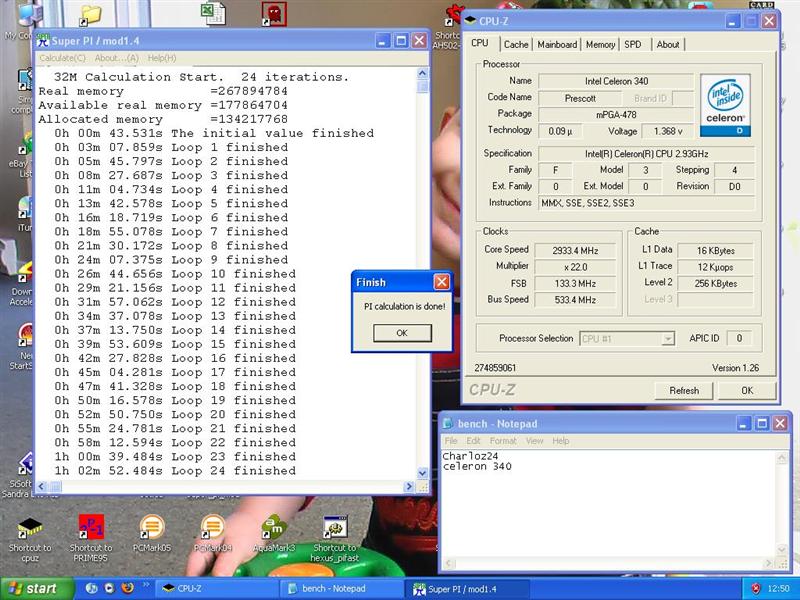Open the Format menu in Notepad
This screenshot has height=600, width=800.
coord(503,441)
